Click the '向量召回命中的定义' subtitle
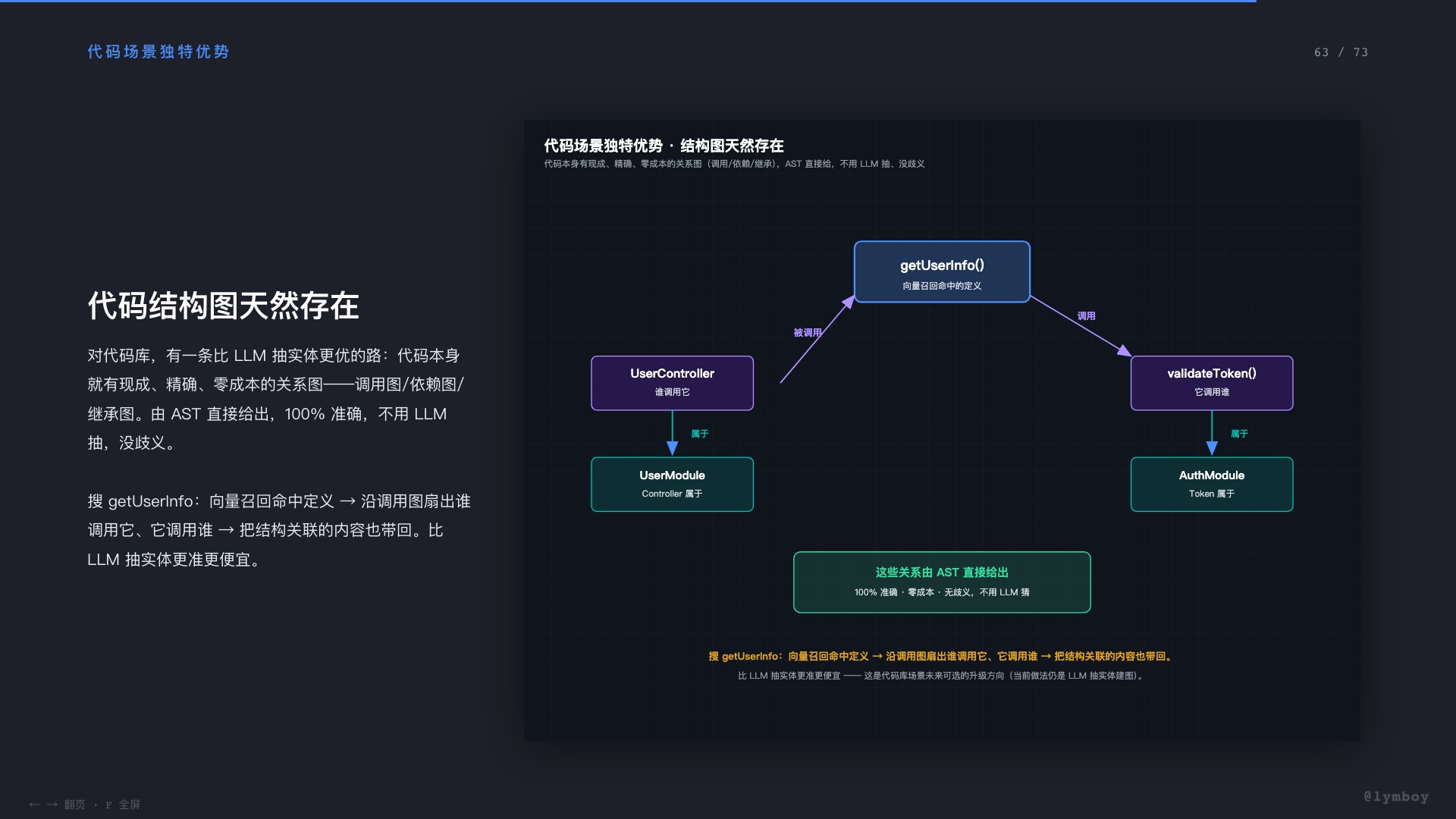This screenshot has width=1456, height=819. click(942, 286)
